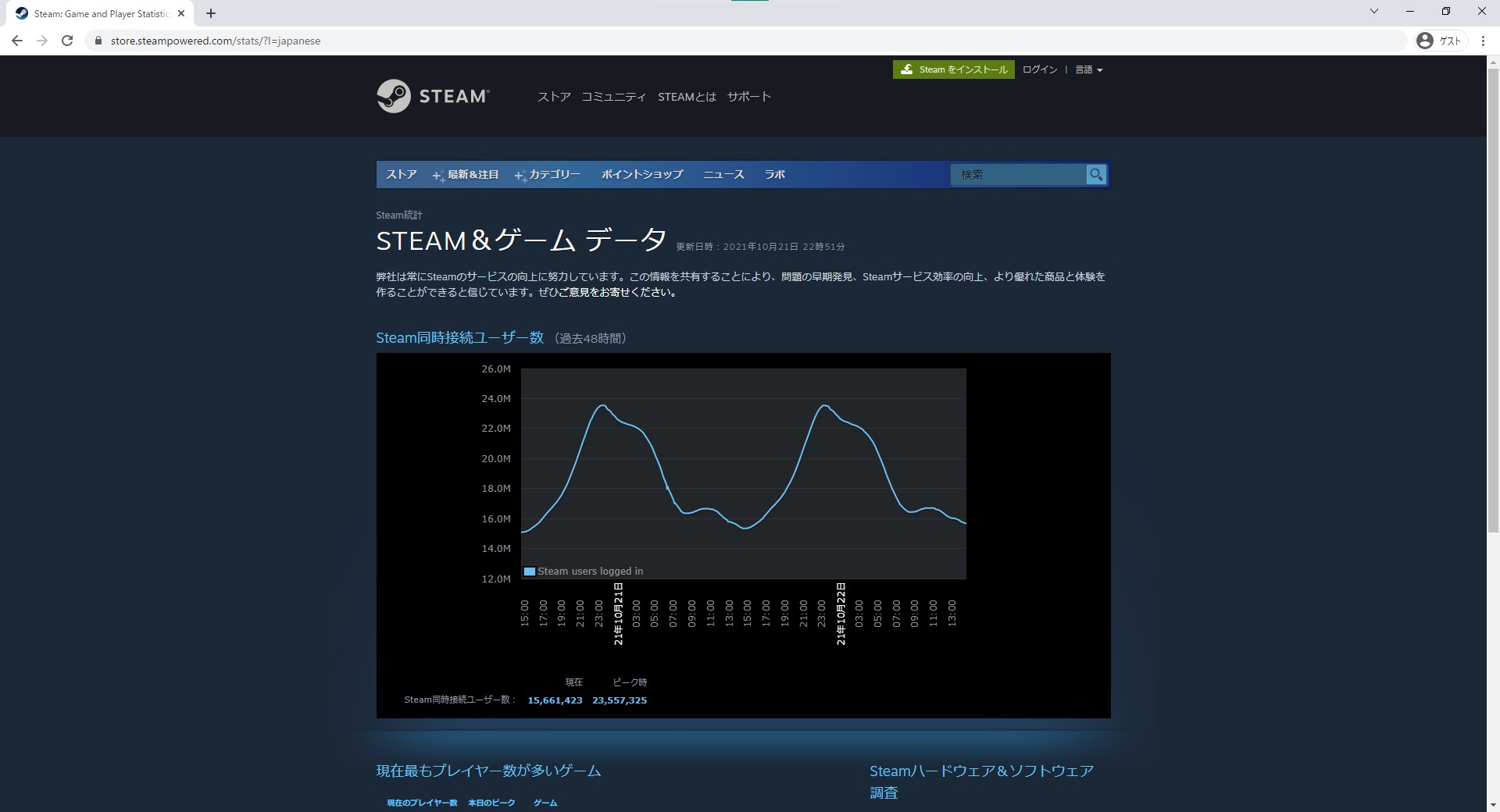Viewport: 1500px width, 812px height.
Task: Open the 言語 language dropdown
Action: tap(1089, 69)
